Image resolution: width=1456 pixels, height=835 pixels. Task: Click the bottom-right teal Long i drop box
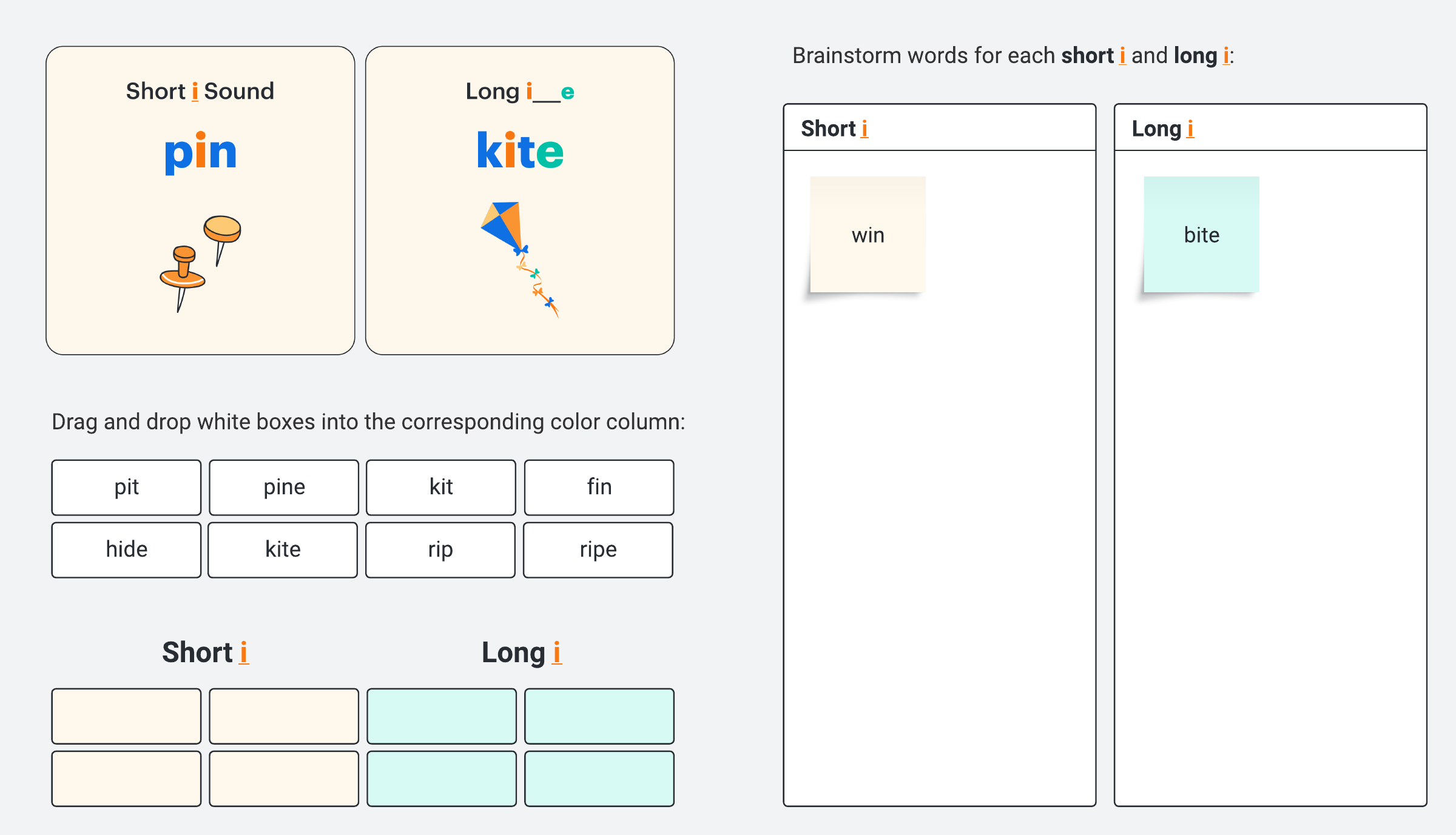tap(599, 779)
